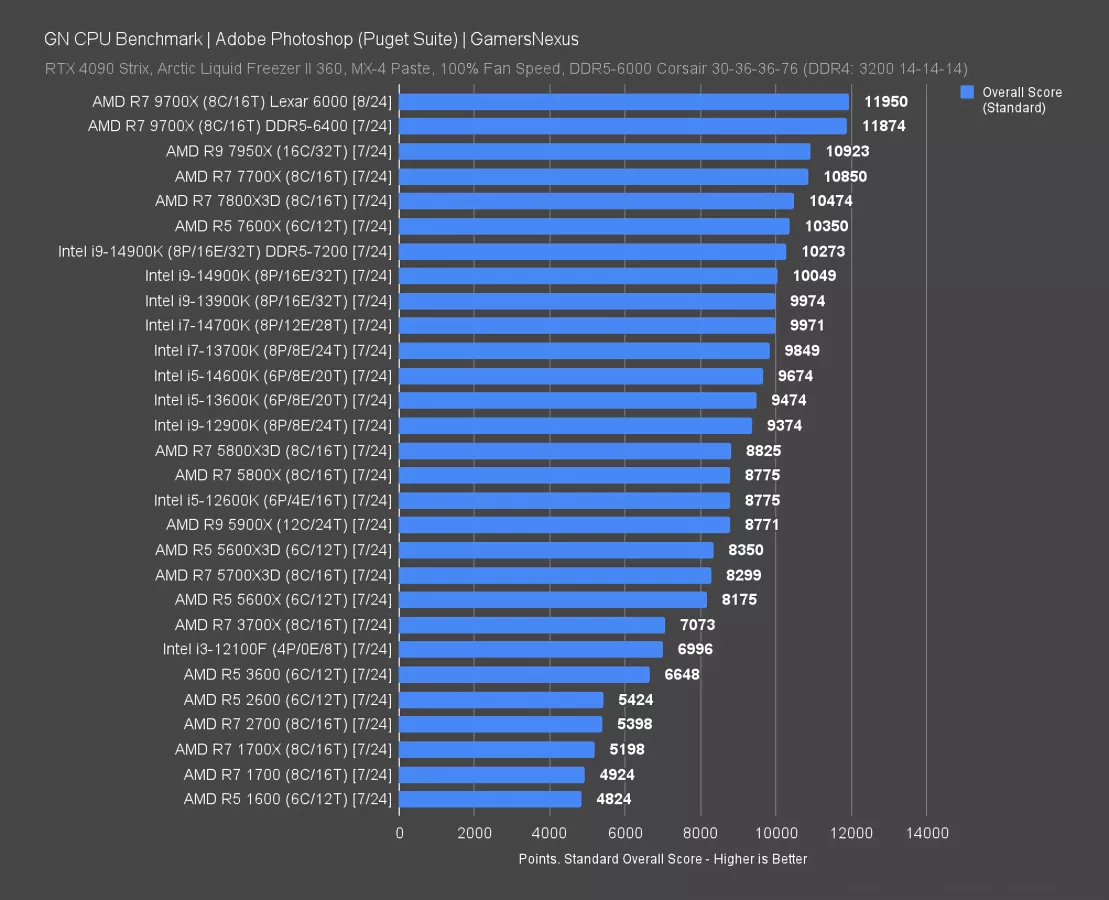1109x900 pixels.
Task: Select the 8350 score value label
Action: point(746,550)
